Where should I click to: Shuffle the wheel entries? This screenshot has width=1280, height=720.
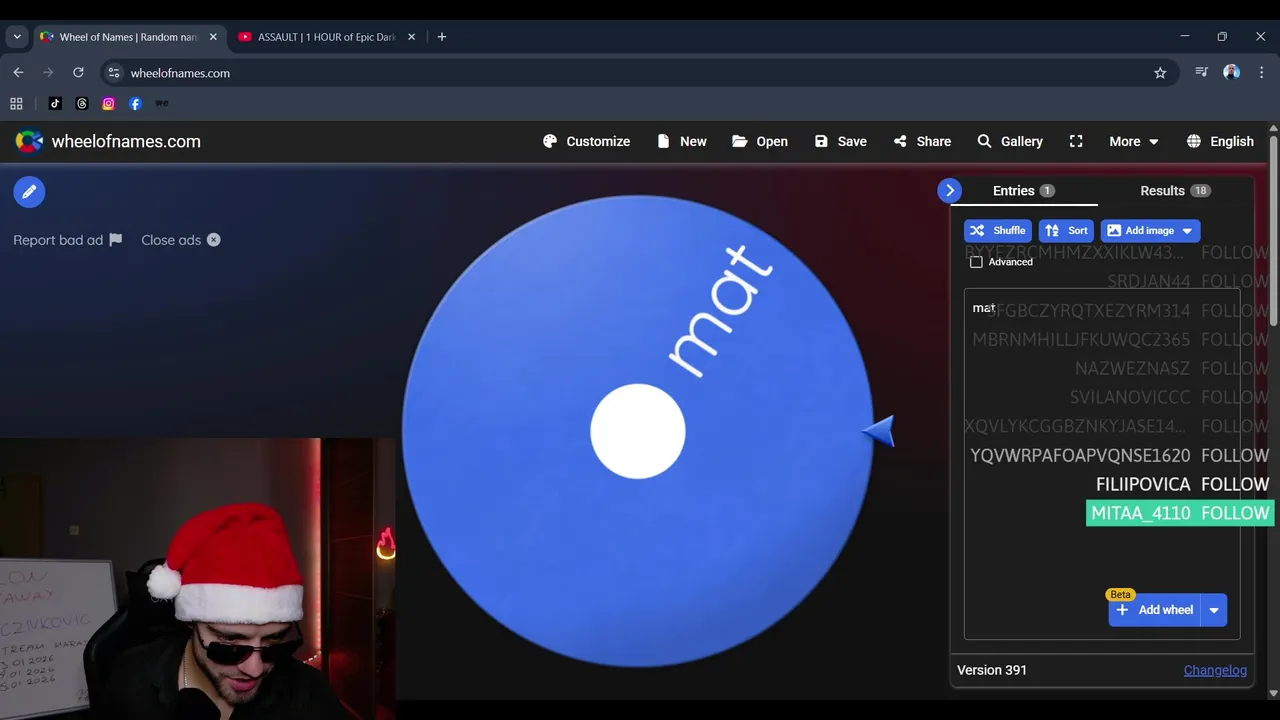(x=998, y=230)
